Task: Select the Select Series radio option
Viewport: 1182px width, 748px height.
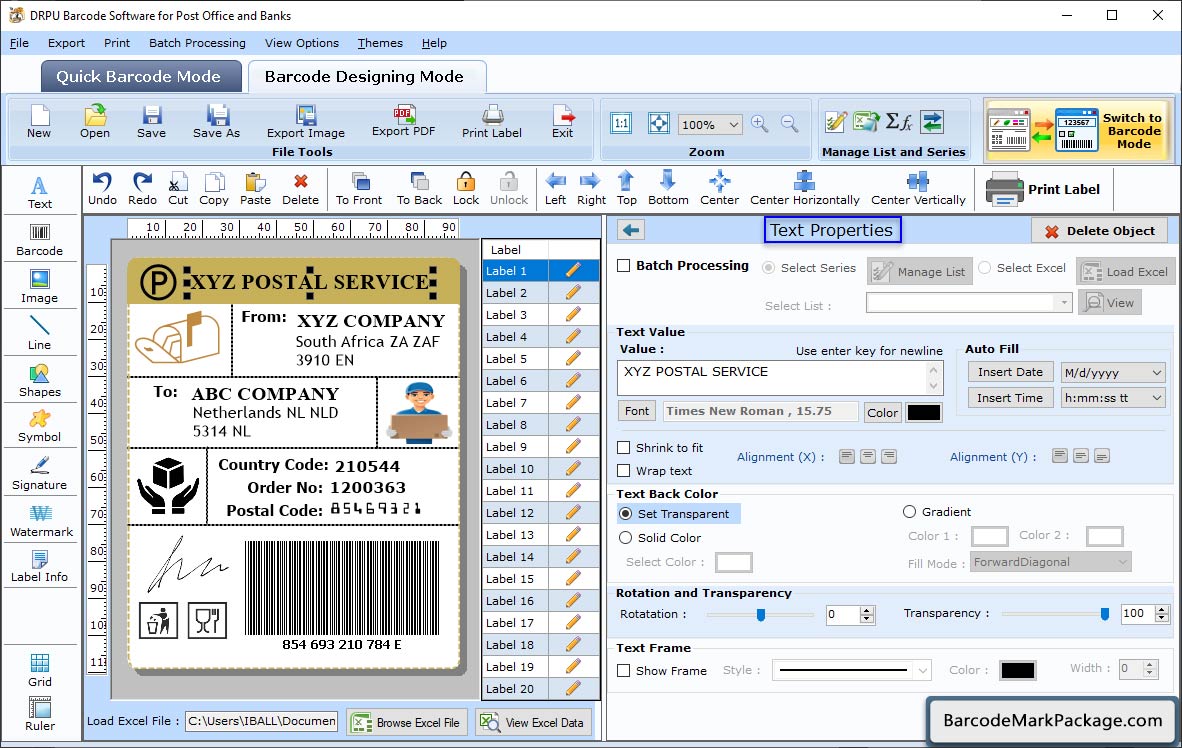Action: coord(768,268)
